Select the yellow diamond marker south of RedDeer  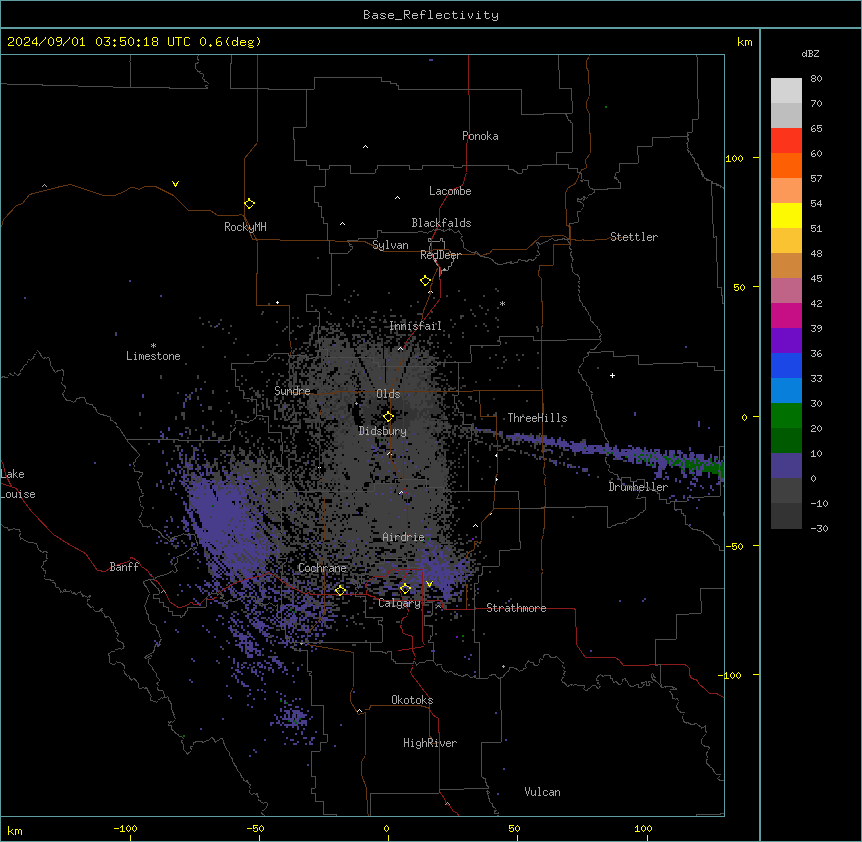pyautogui.click(x=426, y=281)
